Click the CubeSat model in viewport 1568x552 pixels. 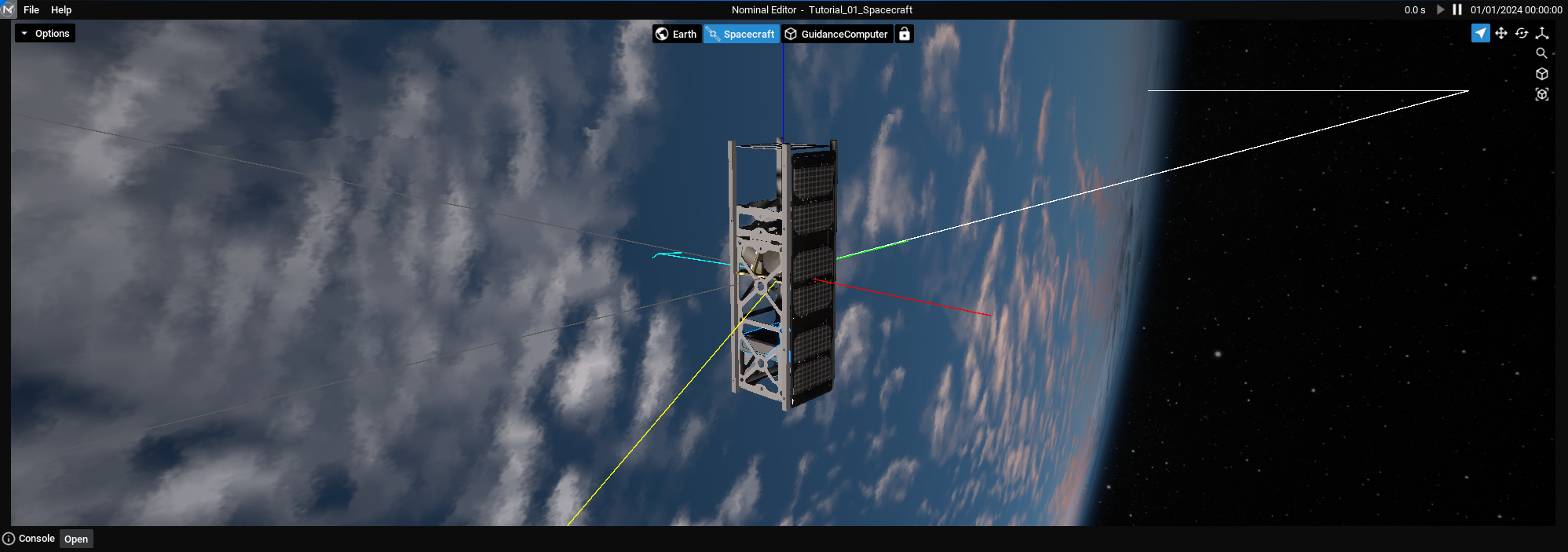785,275
